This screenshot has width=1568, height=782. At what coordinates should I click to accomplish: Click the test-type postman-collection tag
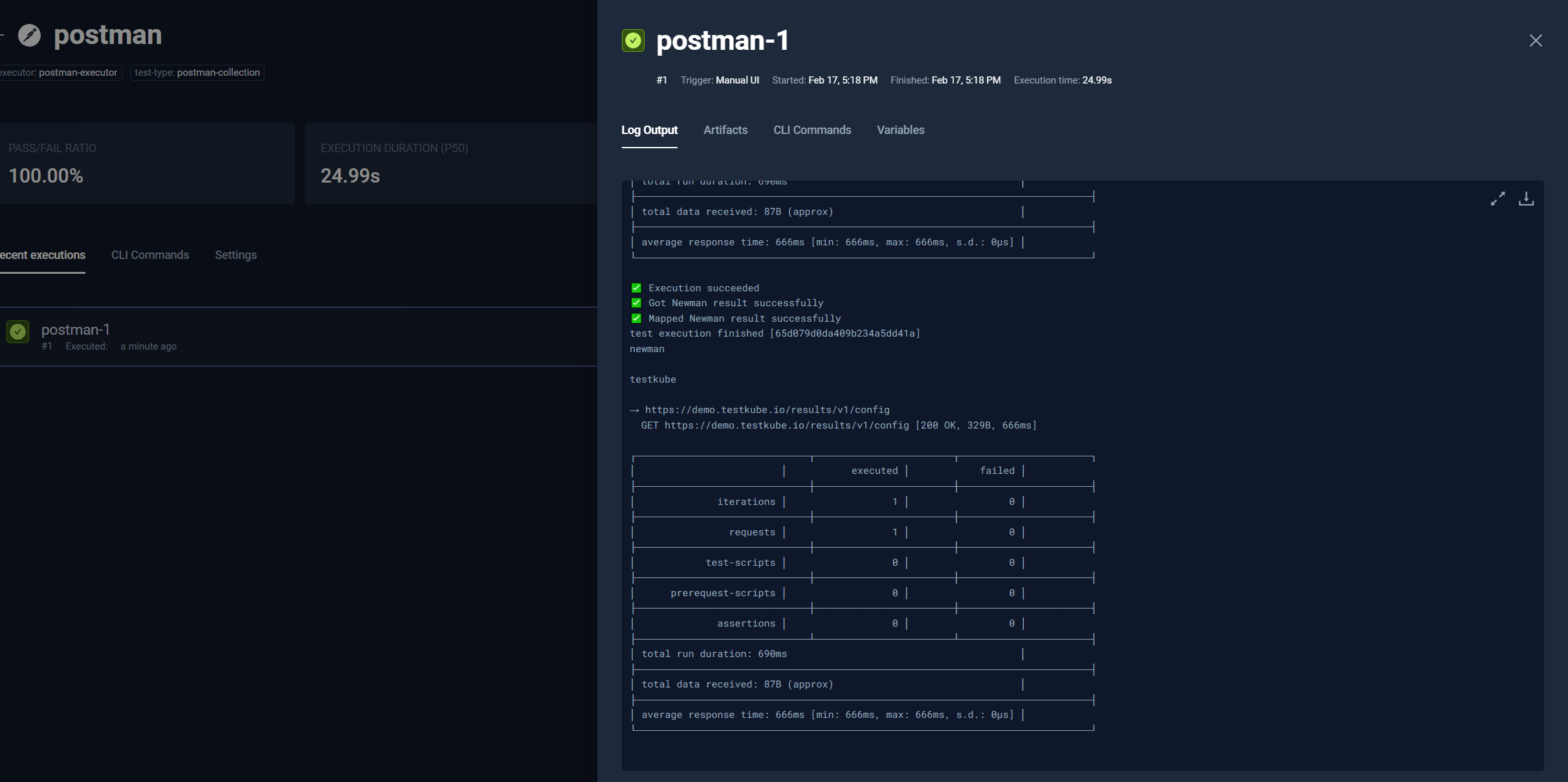pos(197,73)
